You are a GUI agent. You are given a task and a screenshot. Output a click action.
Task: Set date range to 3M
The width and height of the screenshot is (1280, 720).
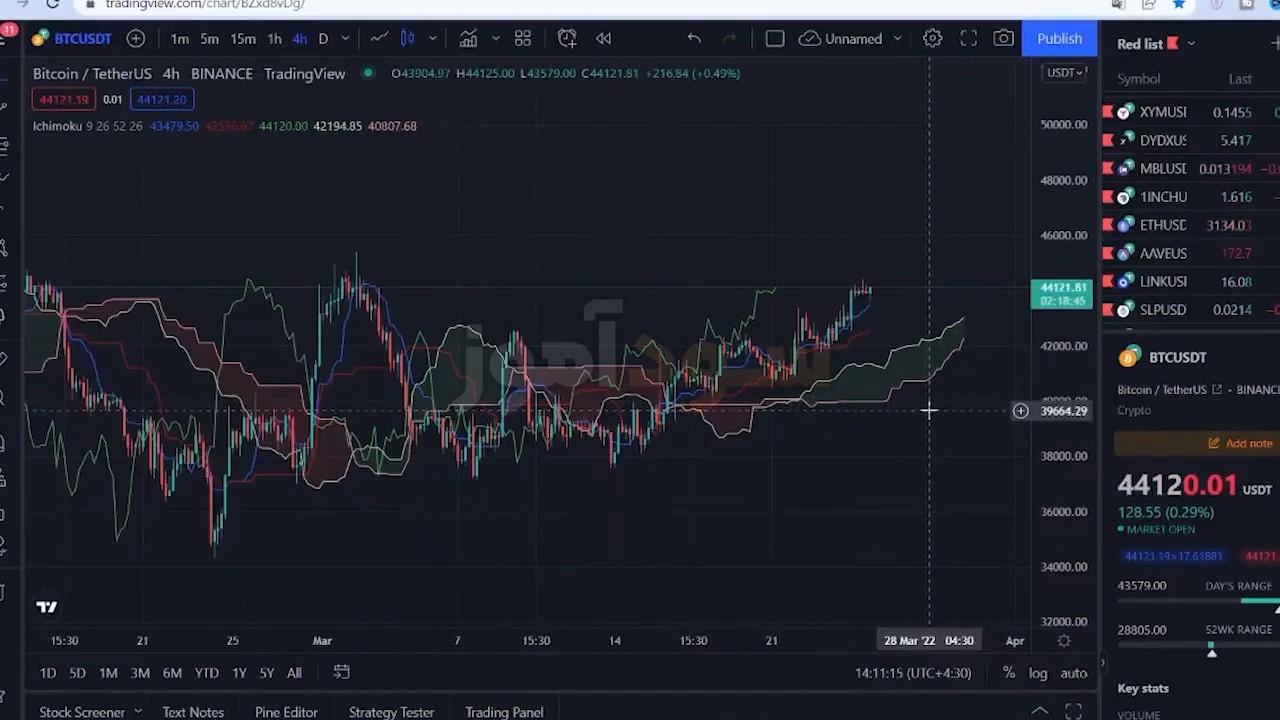point(140,673)
